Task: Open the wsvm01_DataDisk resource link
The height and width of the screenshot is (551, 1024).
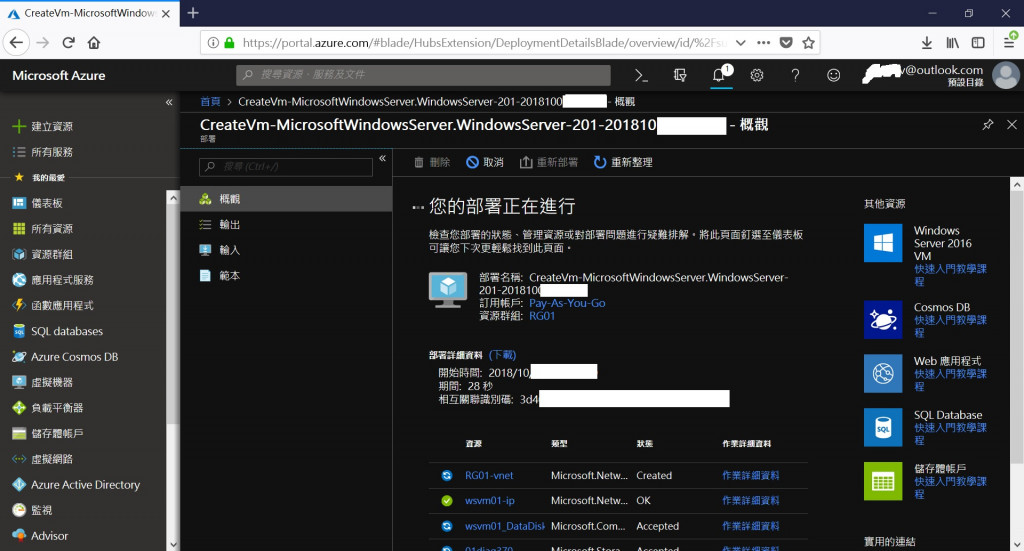Action: tap(505, 526)
